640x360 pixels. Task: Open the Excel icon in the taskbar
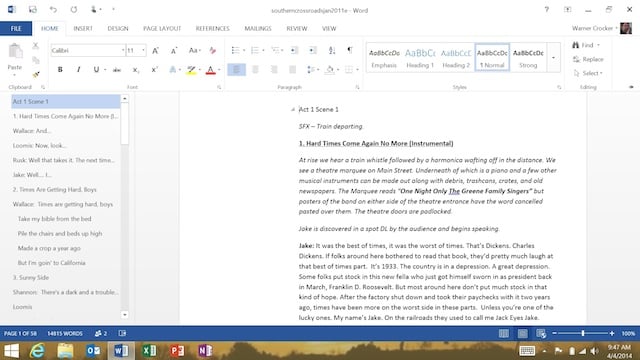149,351
